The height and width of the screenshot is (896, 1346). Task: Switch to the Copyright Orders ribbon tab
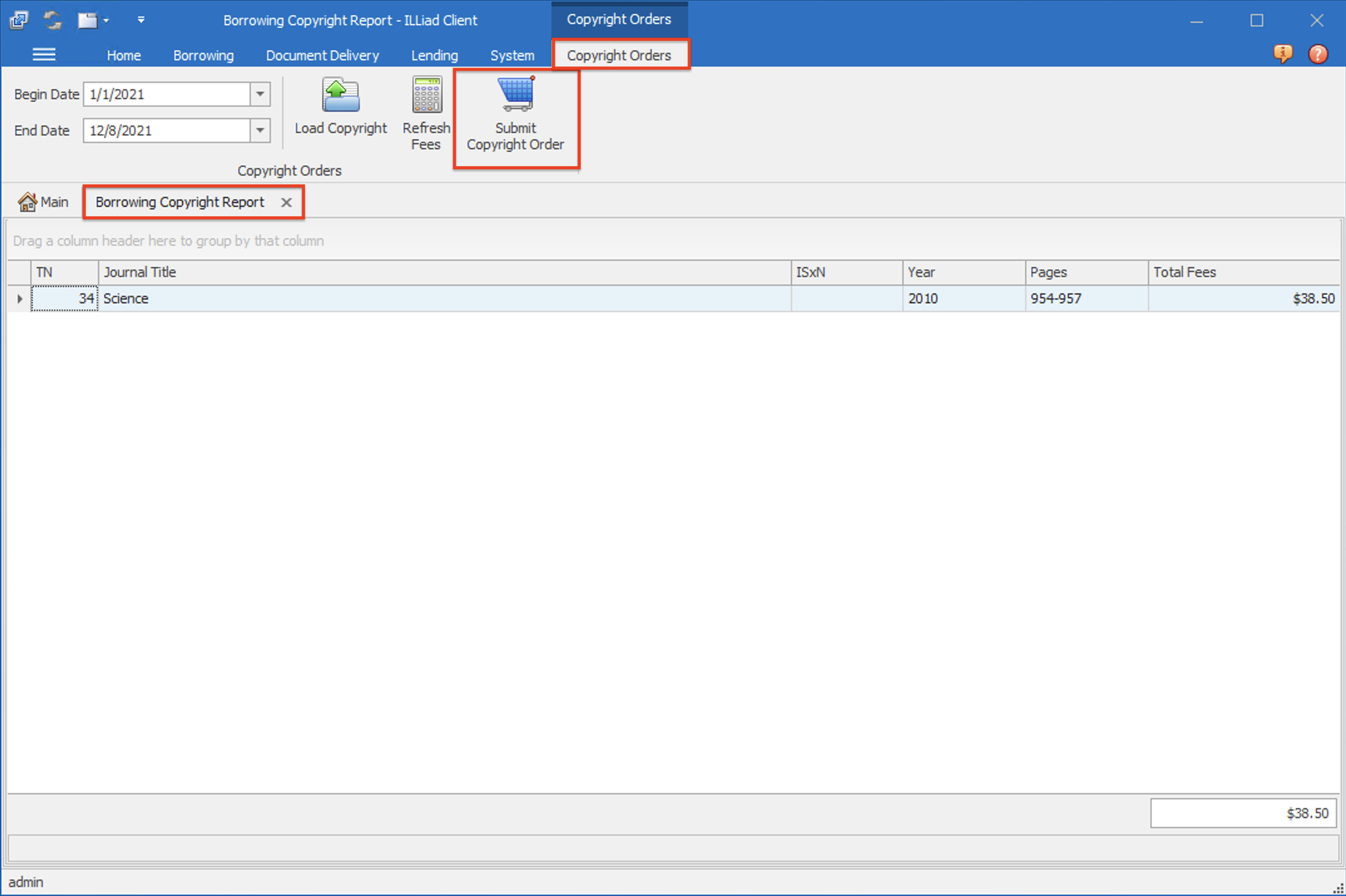[x=619, y=55]
